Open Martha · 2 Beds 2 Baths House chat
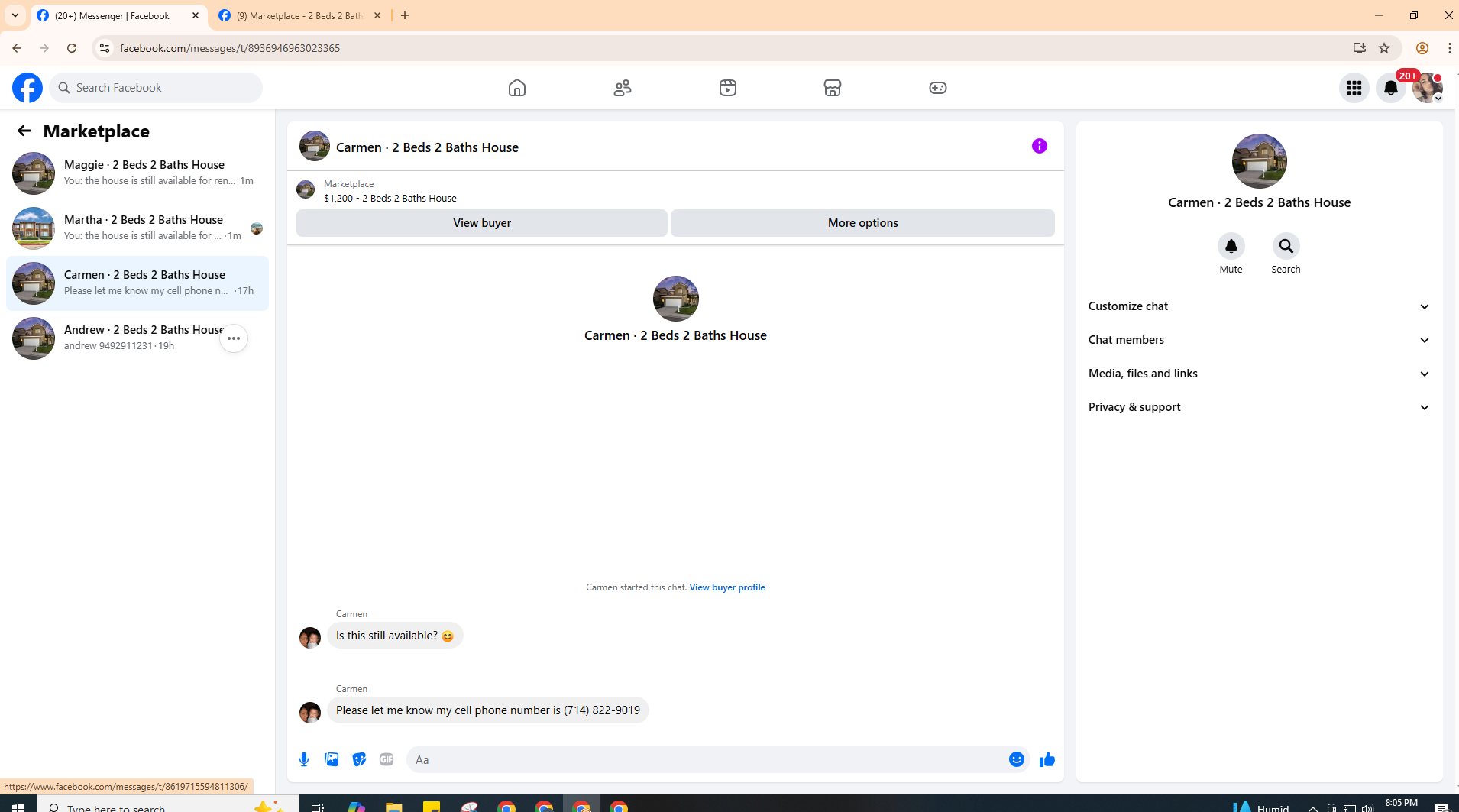Image resolution: width=1459 pixels, height=812 pixels. [137, 228]
